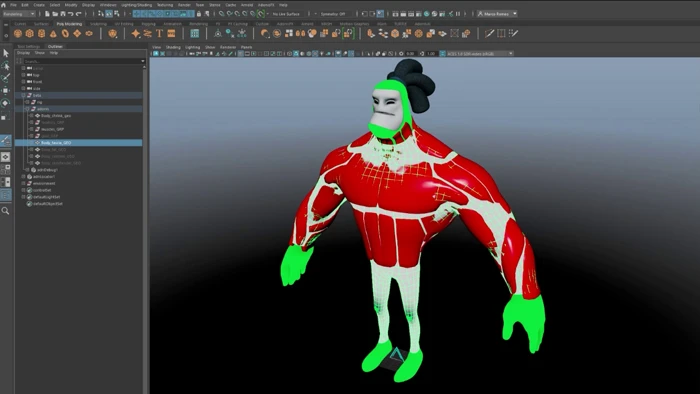
Task: Create a polygon sphere from the shelf
Action: coord(18,33)
